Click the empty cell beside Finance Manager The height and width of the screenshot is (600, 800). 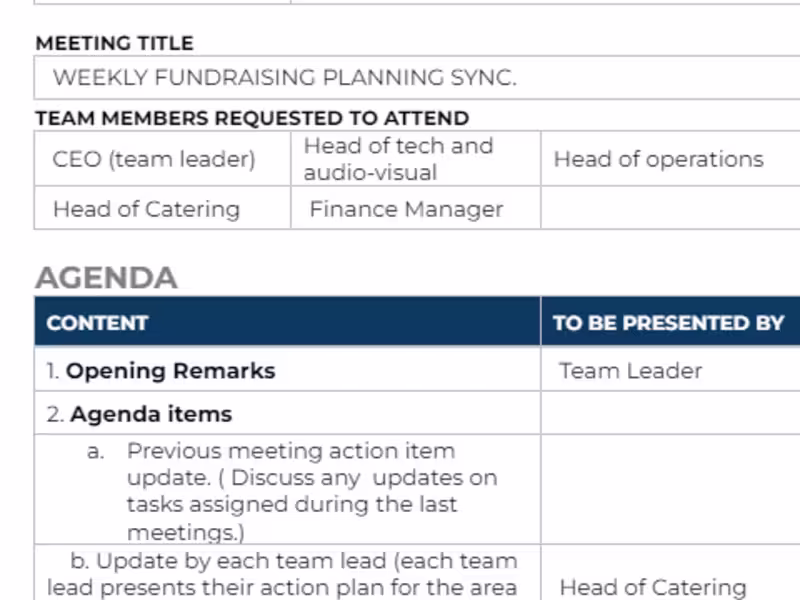(670, 209)
